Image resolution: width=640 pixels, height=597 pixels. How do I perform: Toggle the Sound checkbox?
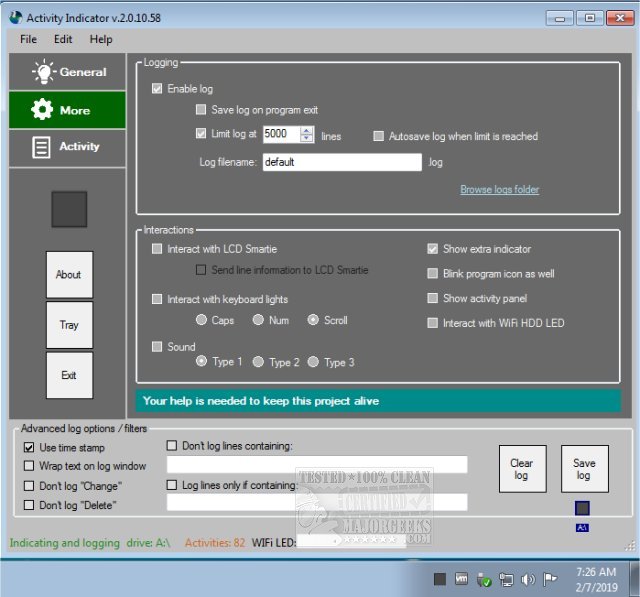(157, 347)
